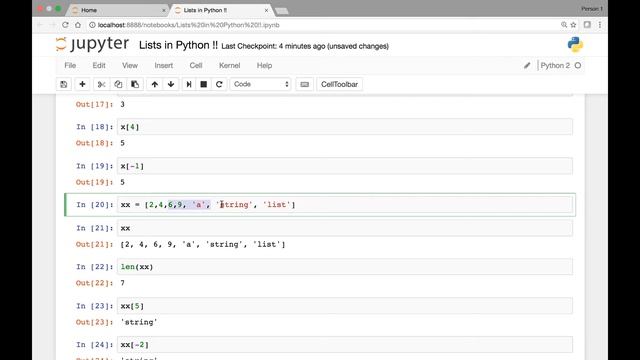Screen dimensions: 640x360
Task: Click inside cell In [19] containing x[-1]
Action: pos(344,166)
